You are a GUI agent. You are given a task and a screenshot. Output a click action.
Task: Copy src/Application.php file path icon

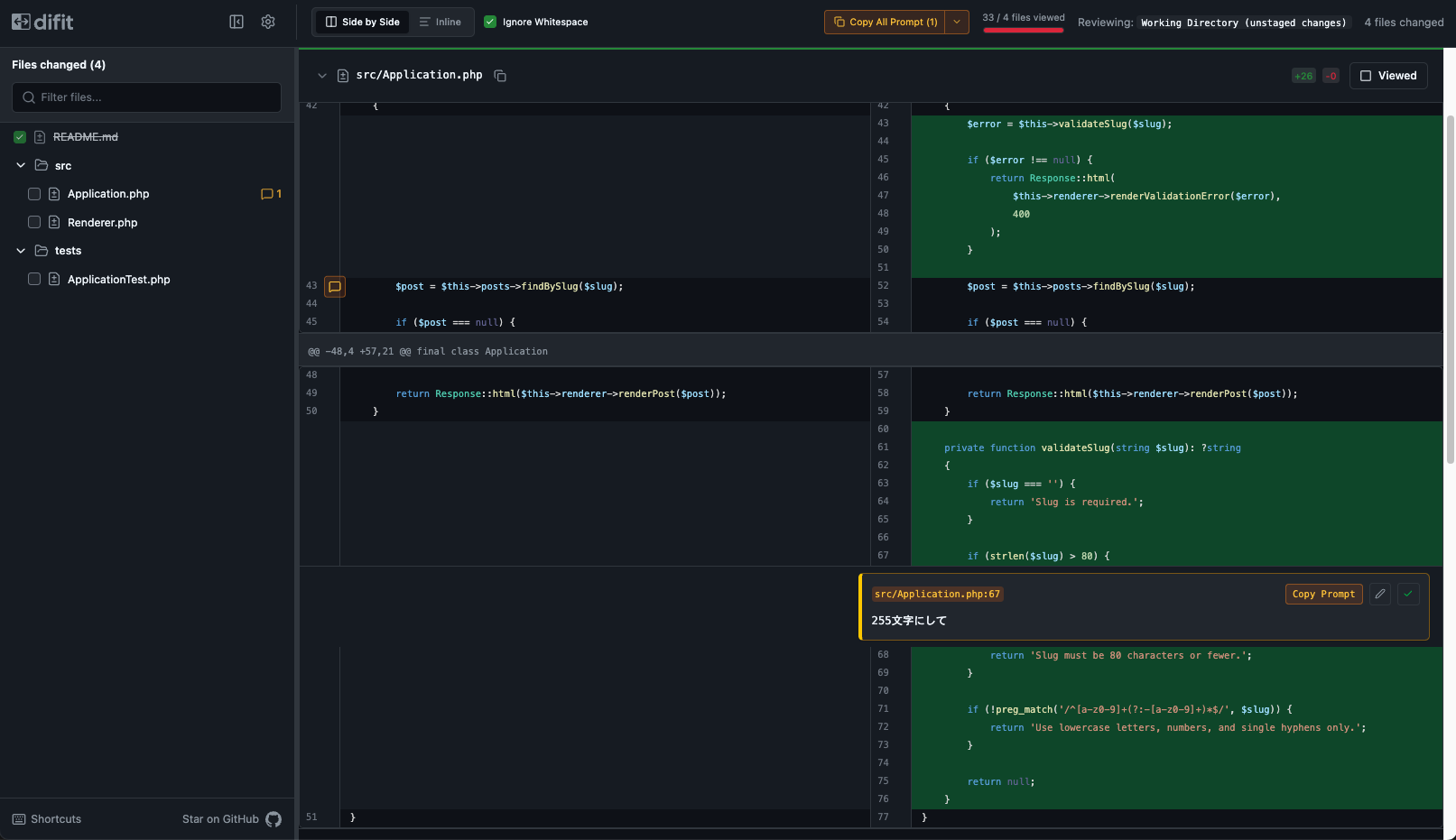pyautogui.click(x=500, y=76)
